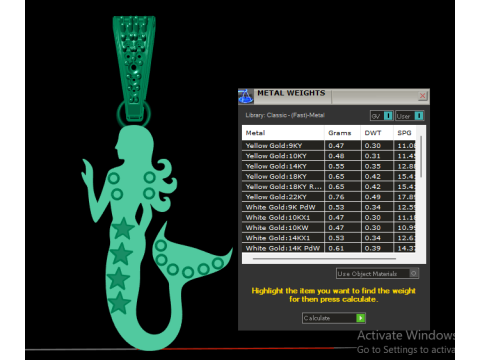480x360 pixels.
Task: Sort by the Metal column header
Action: click(x=283, y=133)
